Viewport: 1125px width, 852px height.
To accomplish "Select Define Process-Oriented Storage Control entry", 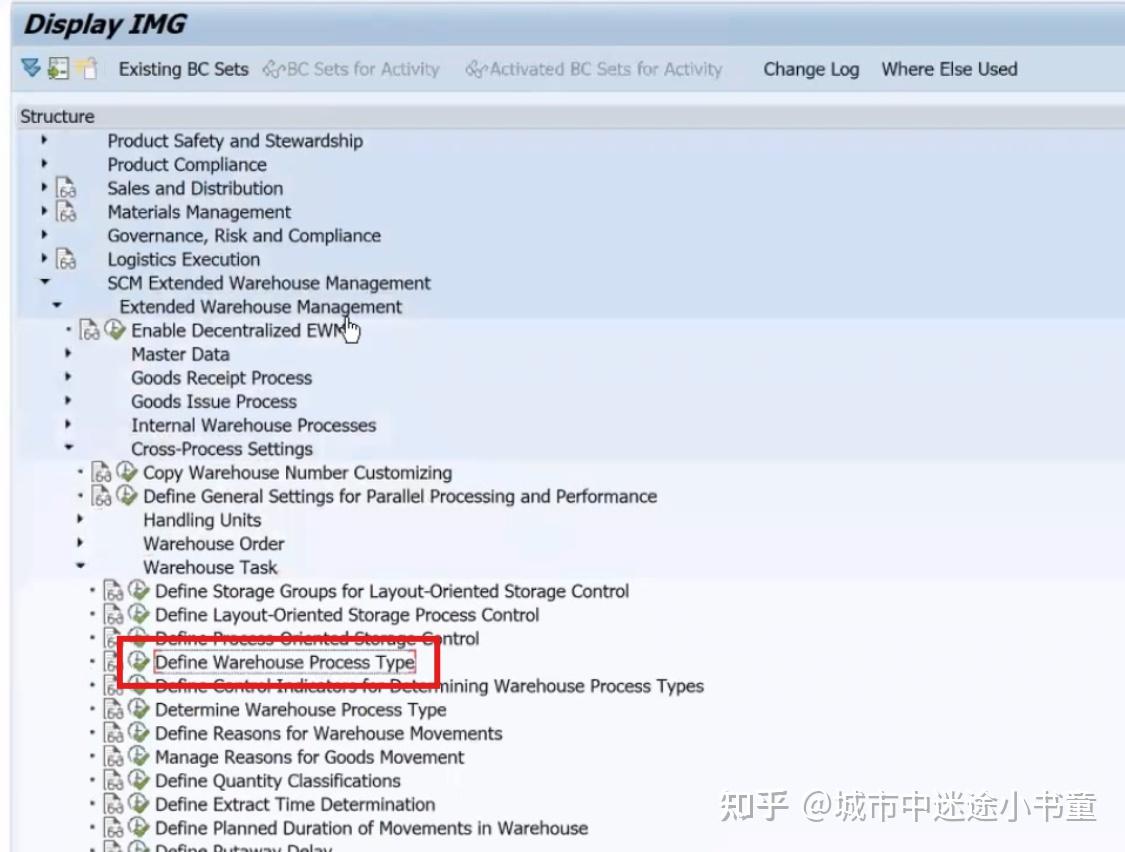I will [317, 638].
